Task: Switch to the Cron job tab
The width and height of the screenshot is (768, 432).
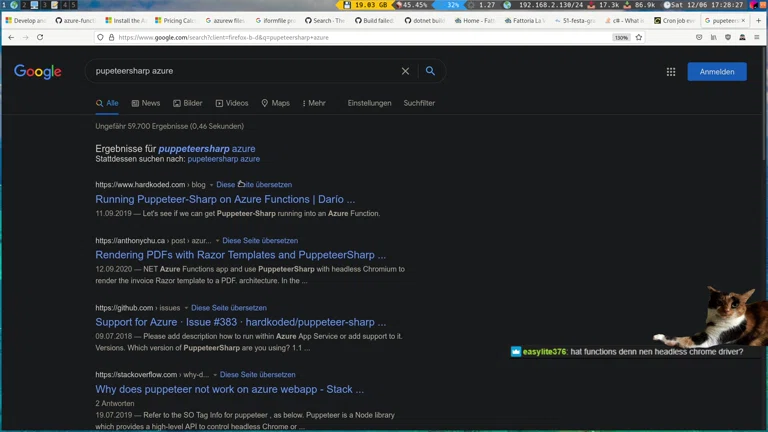Action: click(675, 21)
